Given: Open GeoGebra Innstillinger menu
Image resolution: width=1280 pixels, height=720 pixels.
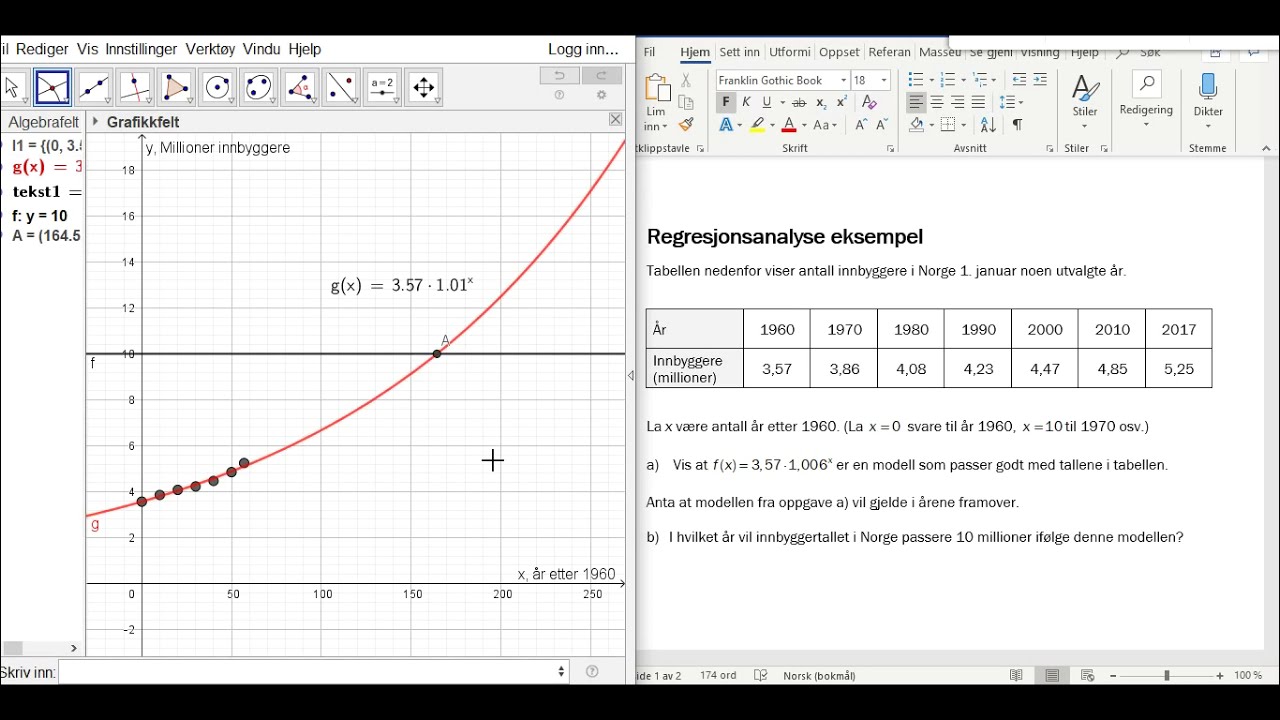Looking at the screenshot, I should tap(141, 49).
